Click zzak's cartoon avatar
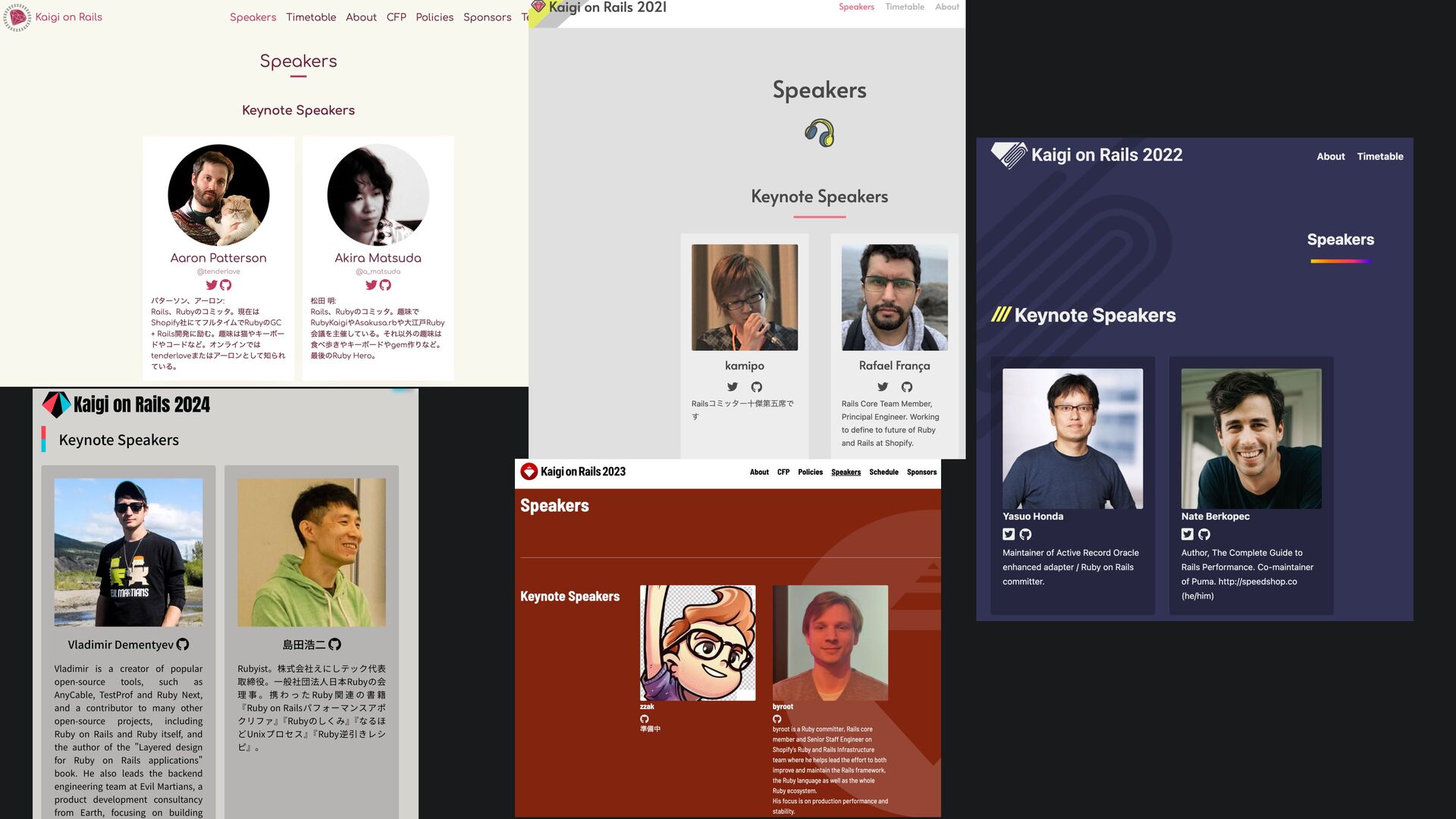Image resolution: width=1456 pixels, height=819 pixels. point(698,643)
